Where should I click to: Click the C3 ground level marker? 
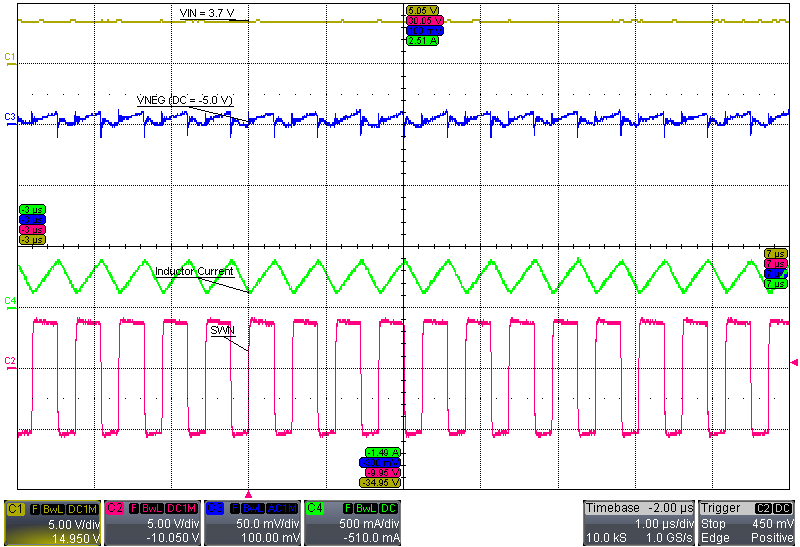point(9,118)
